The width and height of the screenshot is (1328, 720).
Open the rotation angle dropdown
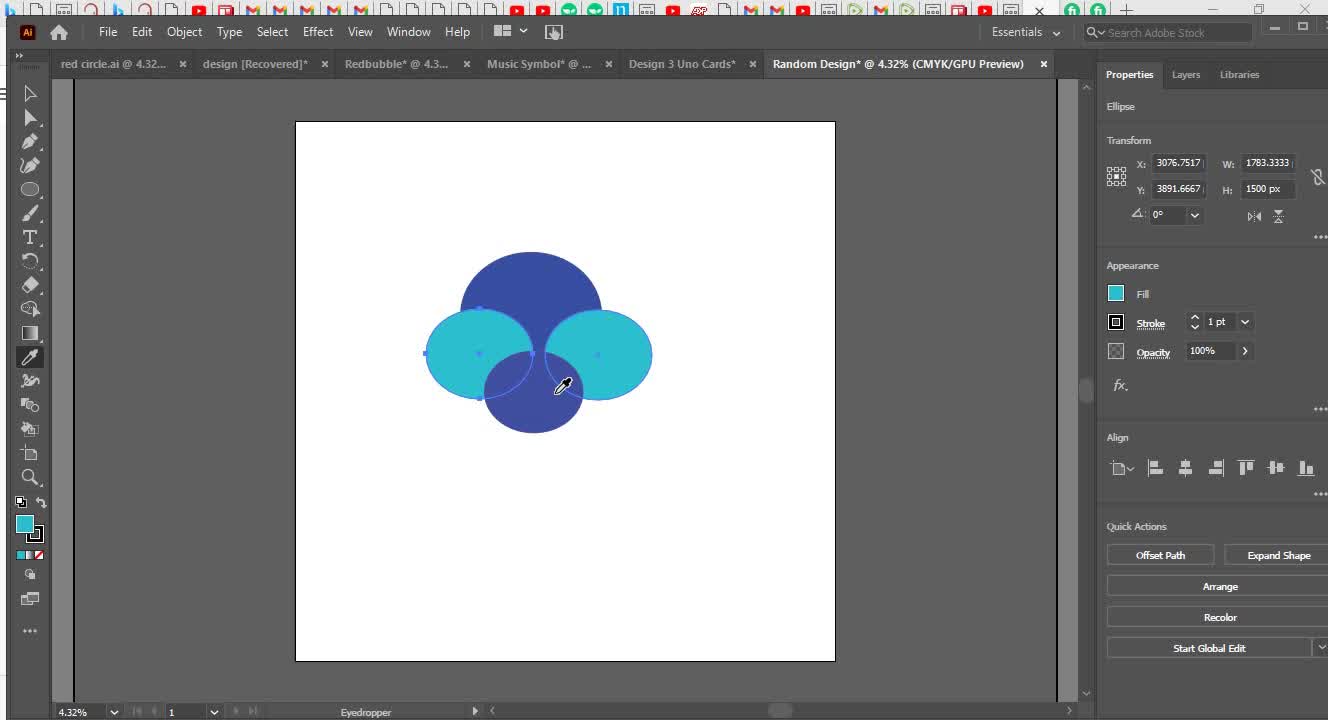[x=1195, y=215]
